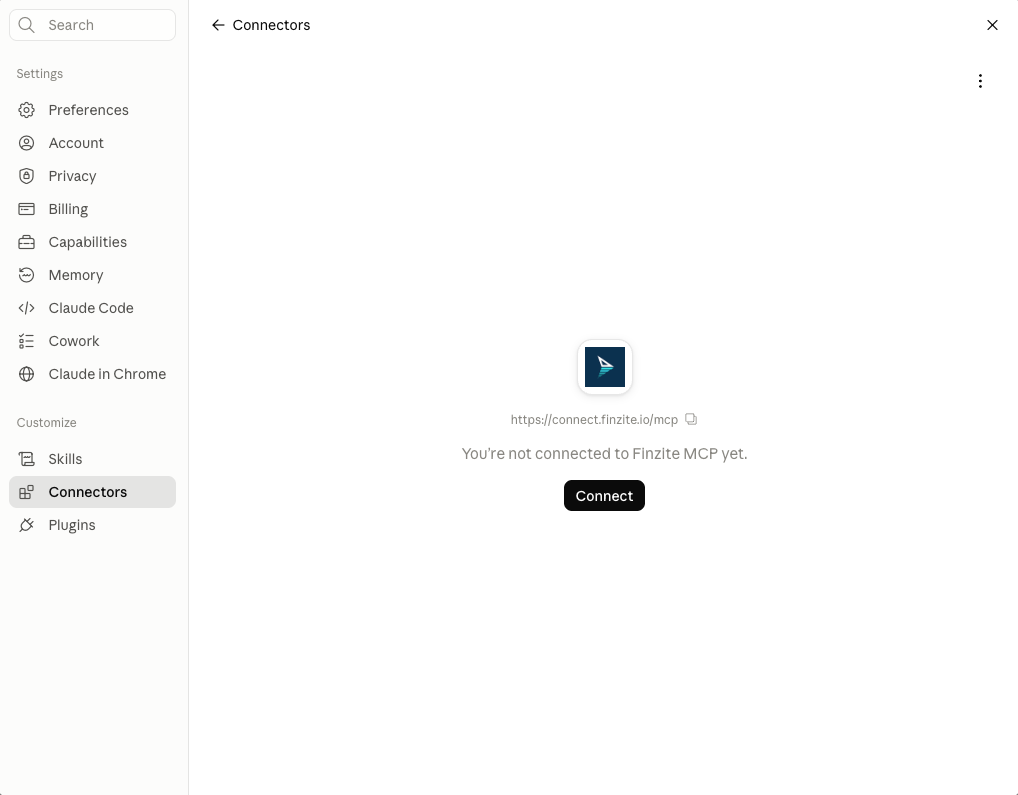Viewport: 1018px width, 795px height.
Task: Click the Connectors blocks icon
Action: (x=27, y=493)
